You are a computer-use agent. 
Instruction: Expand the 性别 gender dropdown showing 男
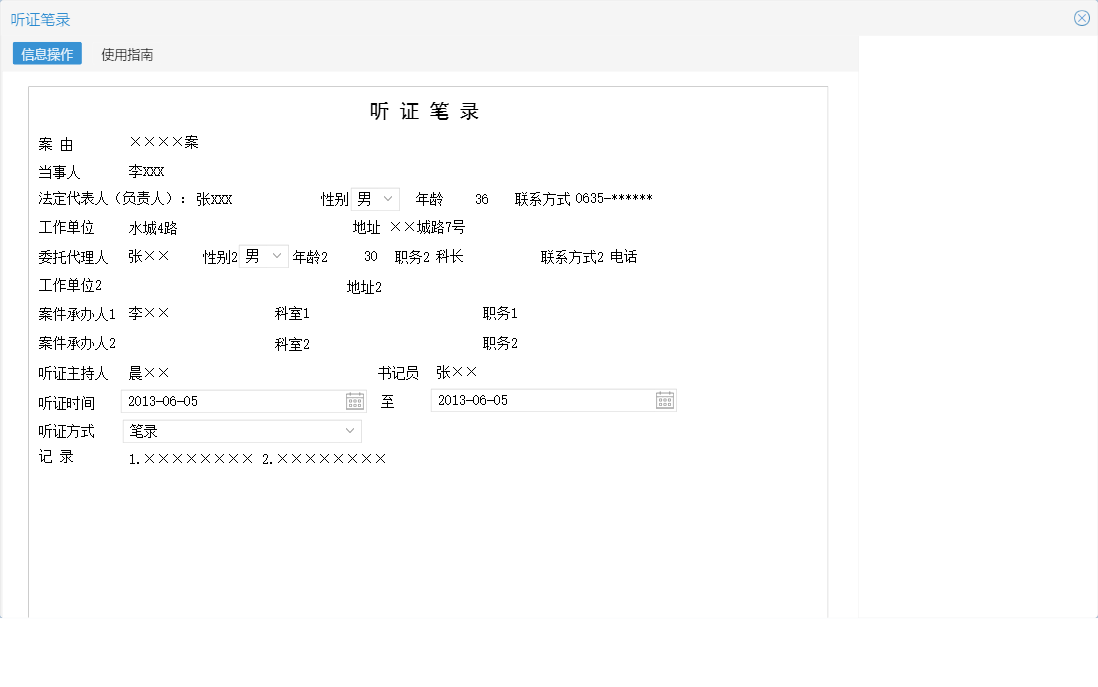(x=389, y=198)
